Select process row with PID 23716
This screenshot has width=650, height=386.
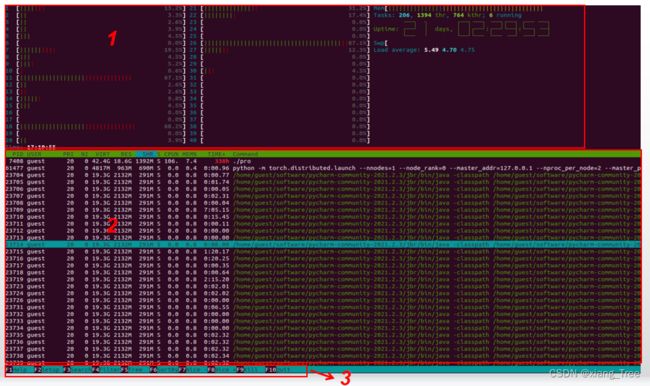pyautogui.click(x=323, y=259)
